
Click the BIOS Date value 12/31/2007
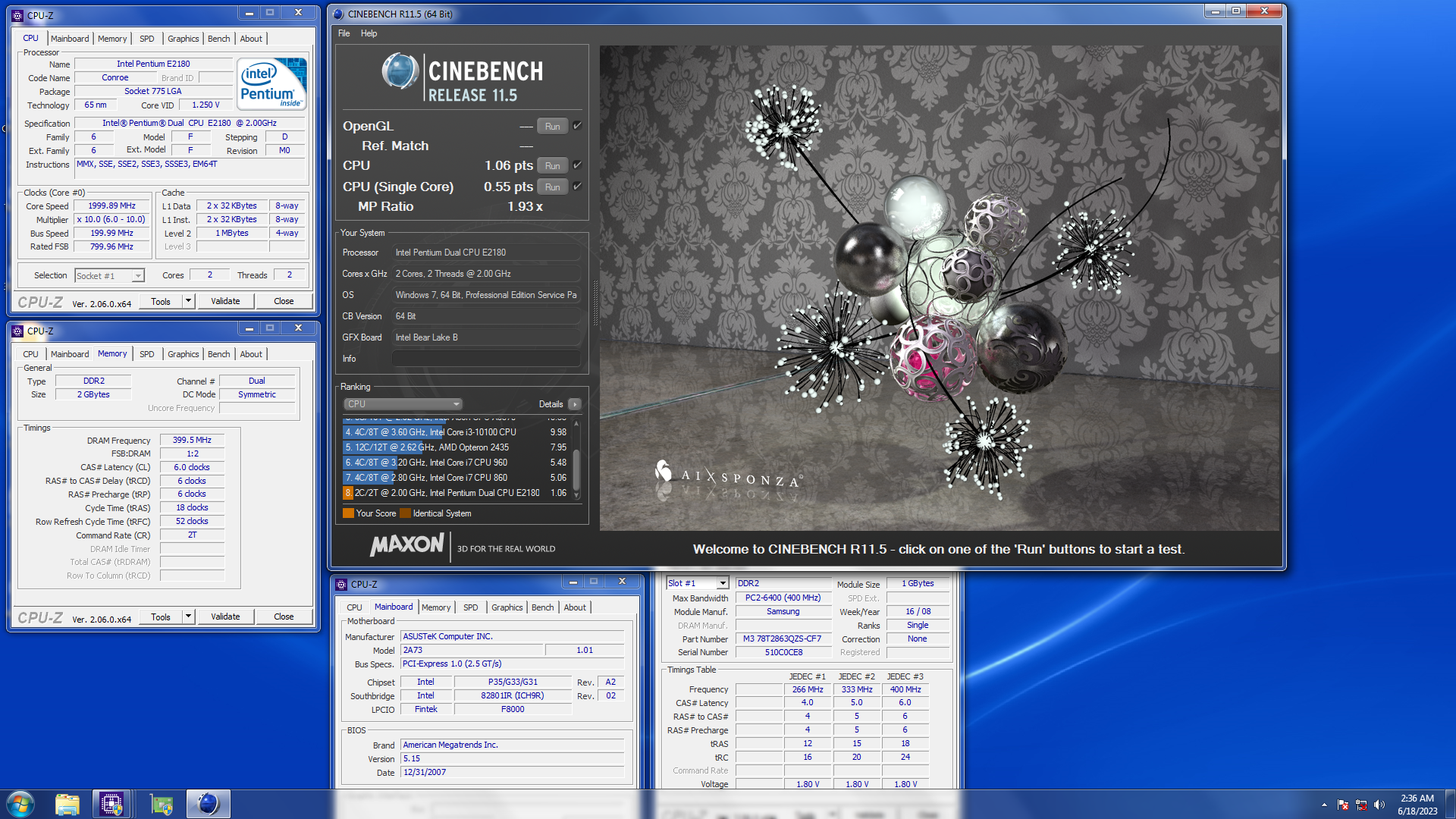point(512,772)
